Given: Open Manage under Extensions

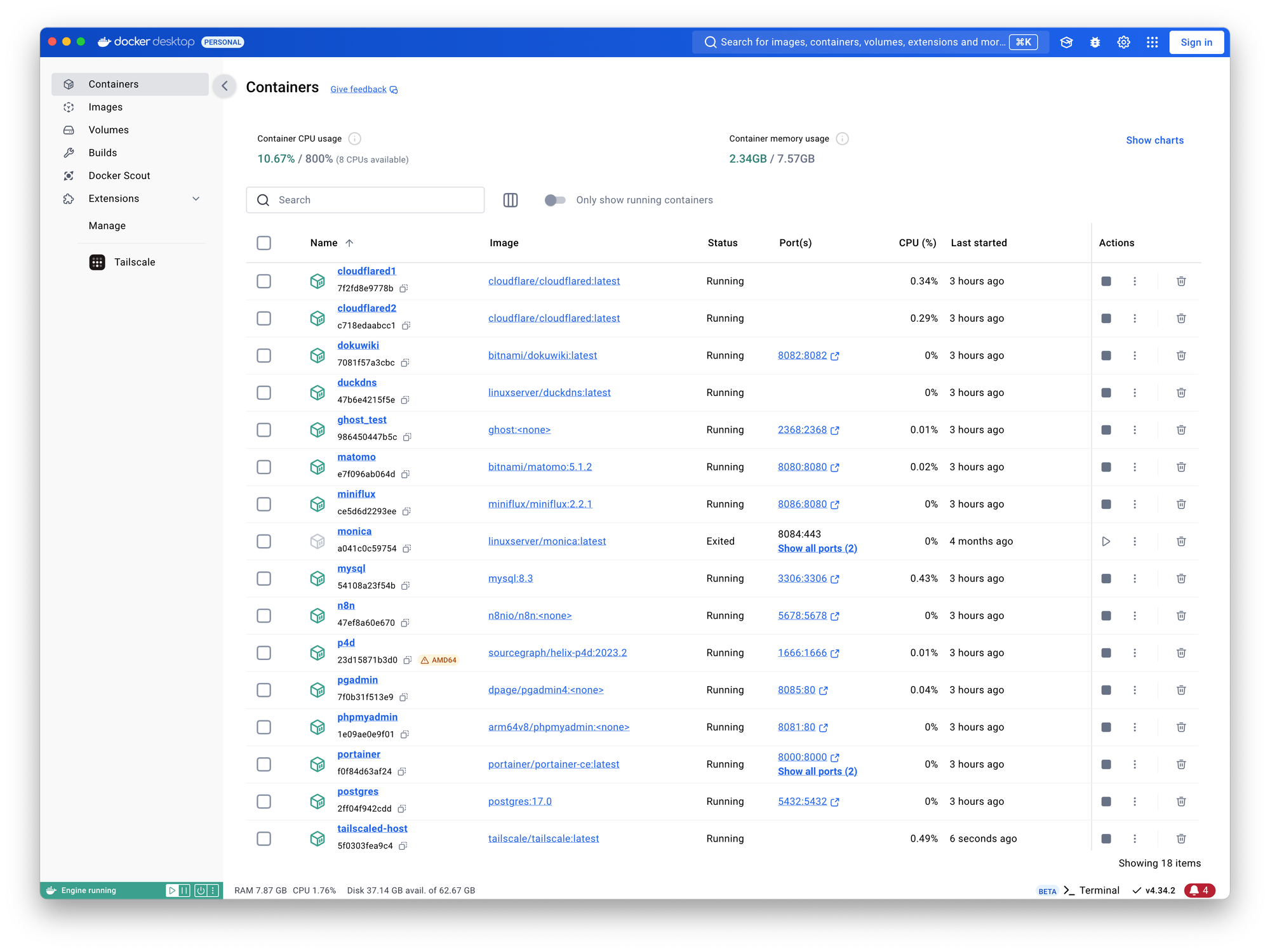Looking at the screenshot, I should [x=107, y=226].
